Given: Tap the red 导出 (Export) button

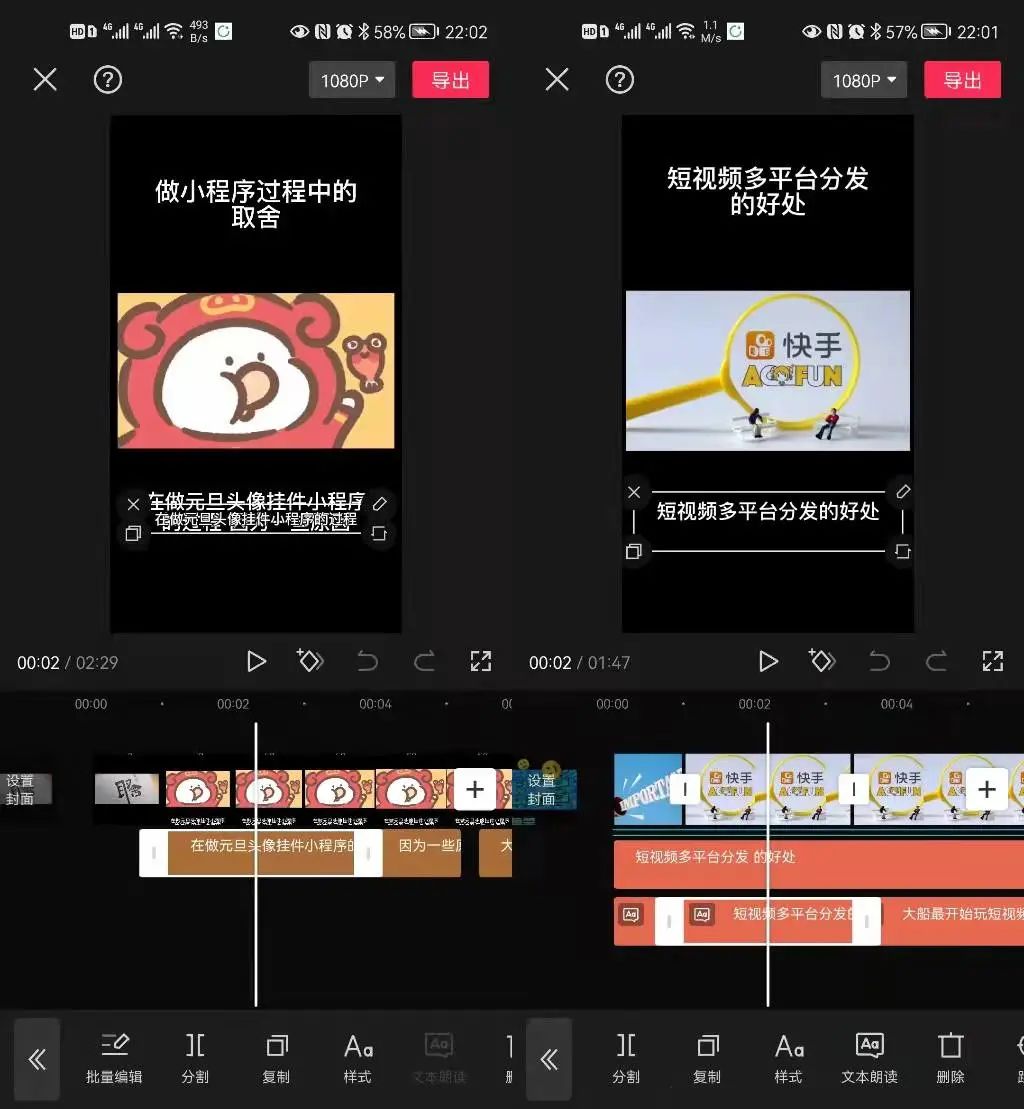Looking at the screenshot, I should point(450,80).
